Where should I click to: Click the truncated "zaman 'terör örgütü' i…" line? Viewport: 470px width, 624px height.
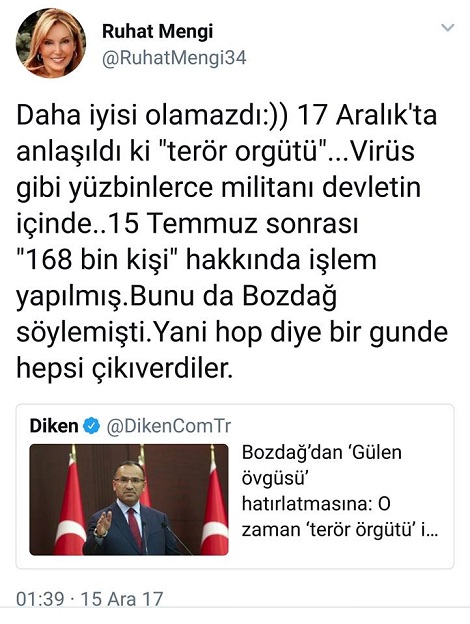pyautogui.click(x=340, y=530)
